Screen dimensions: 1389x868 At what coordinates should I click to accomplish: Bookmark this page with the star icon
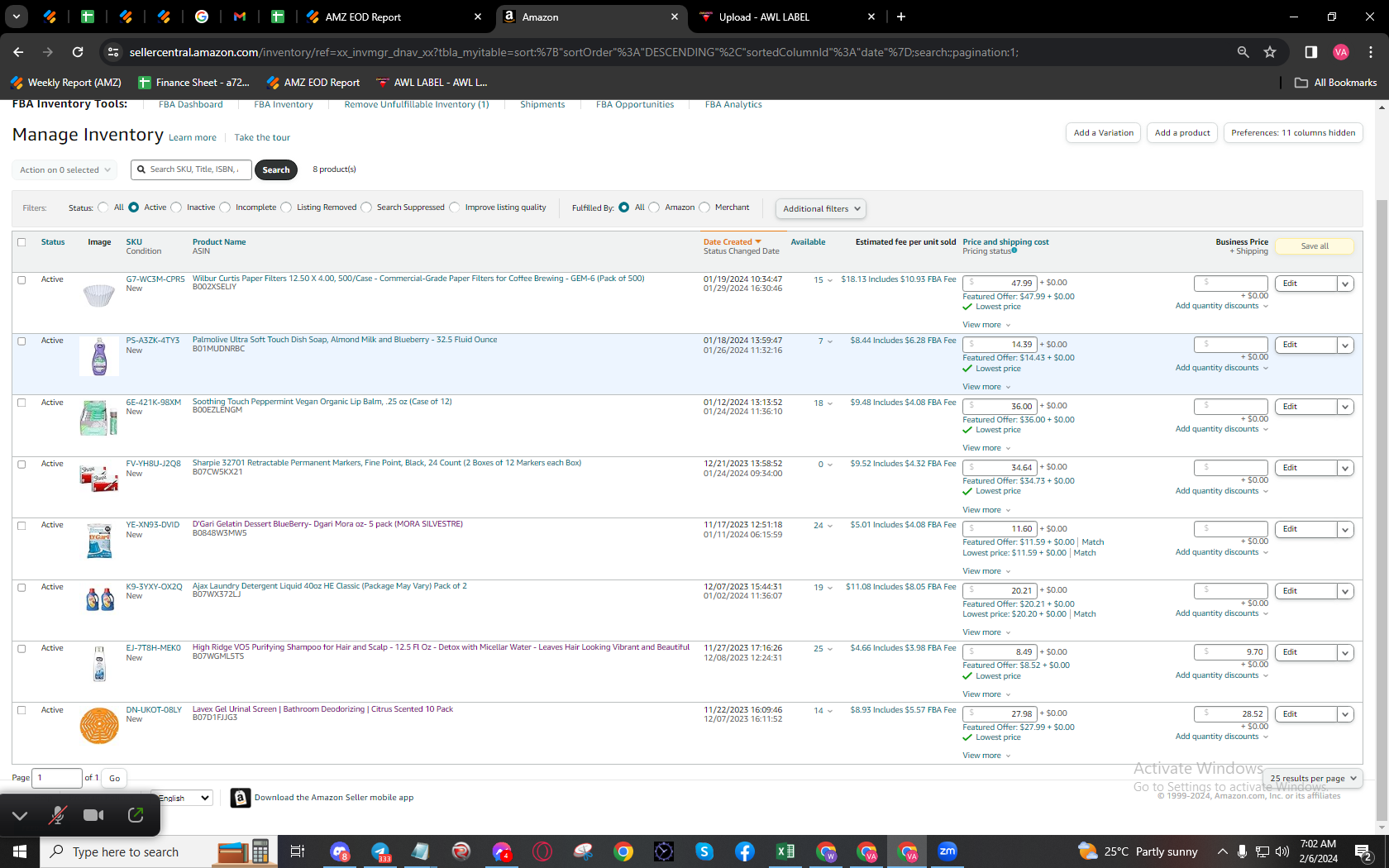[x=1270, y=52]
